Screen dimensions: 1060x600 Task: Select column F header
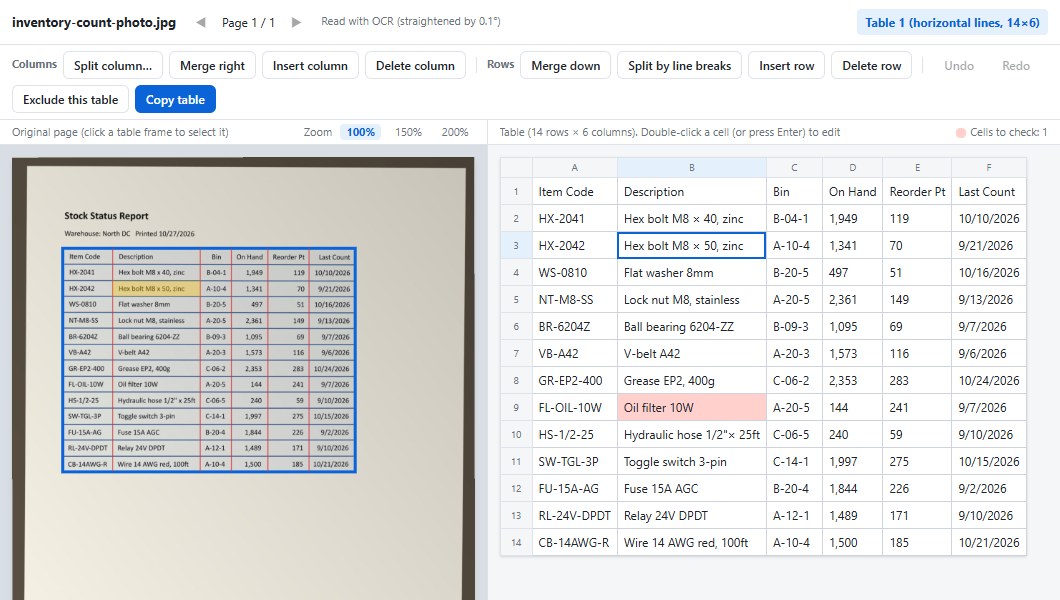click(988, 168)
